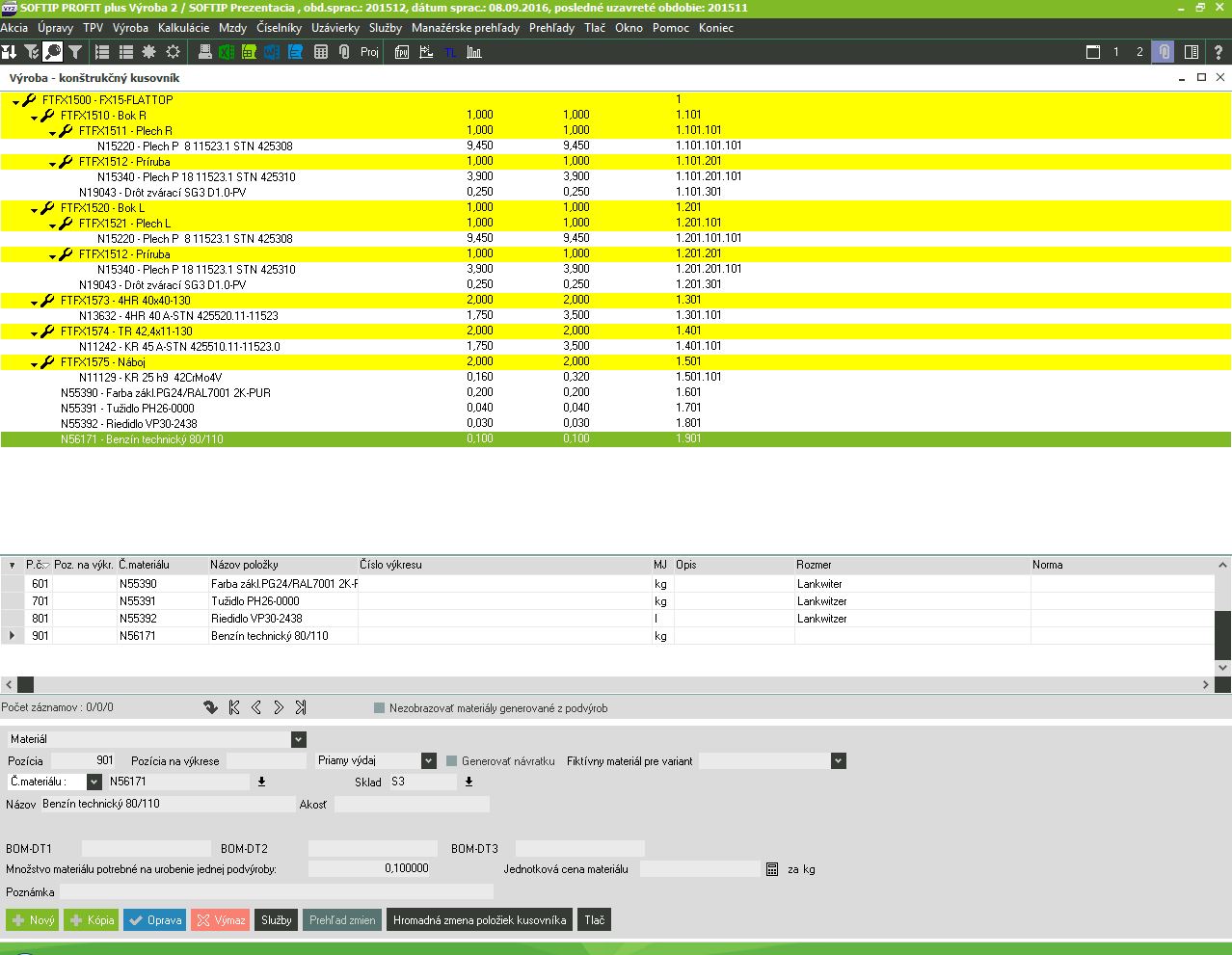Open the Materiál type dropdown
The height and width of the screenshot is (955, 1232).
298,739
